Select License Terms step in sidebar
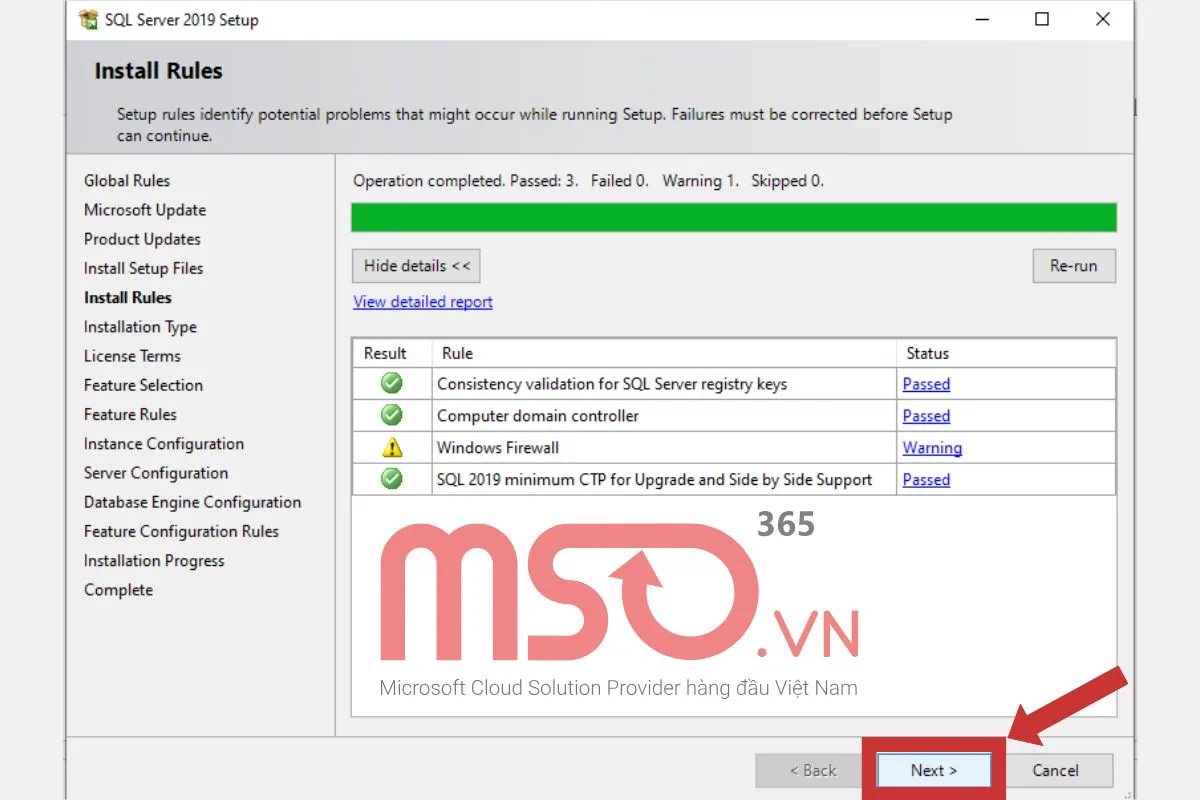The image size is (1200, 800). point(132,355)
